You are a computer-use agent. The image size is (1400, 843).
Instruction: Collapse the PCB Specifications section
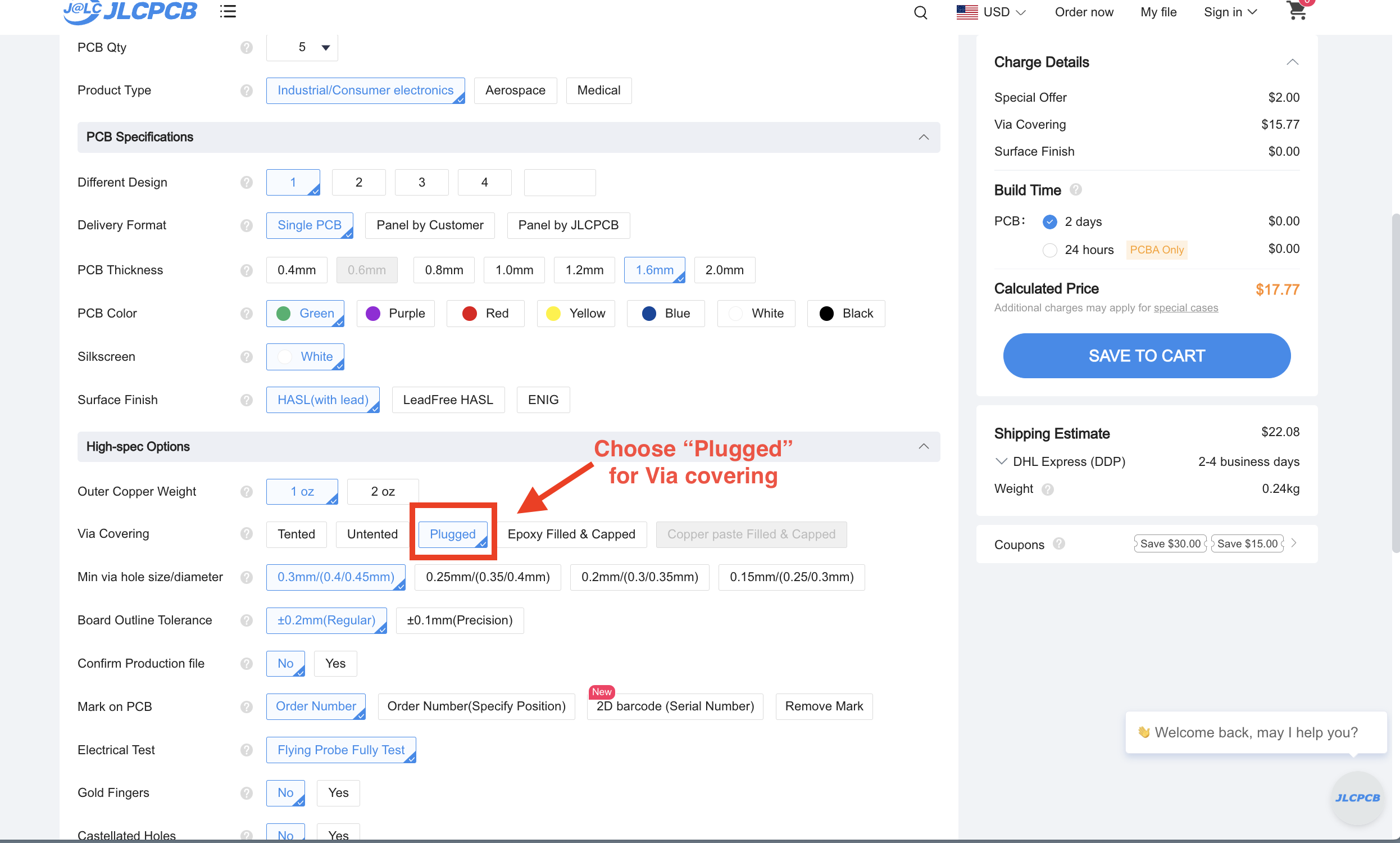coord(924,138)
